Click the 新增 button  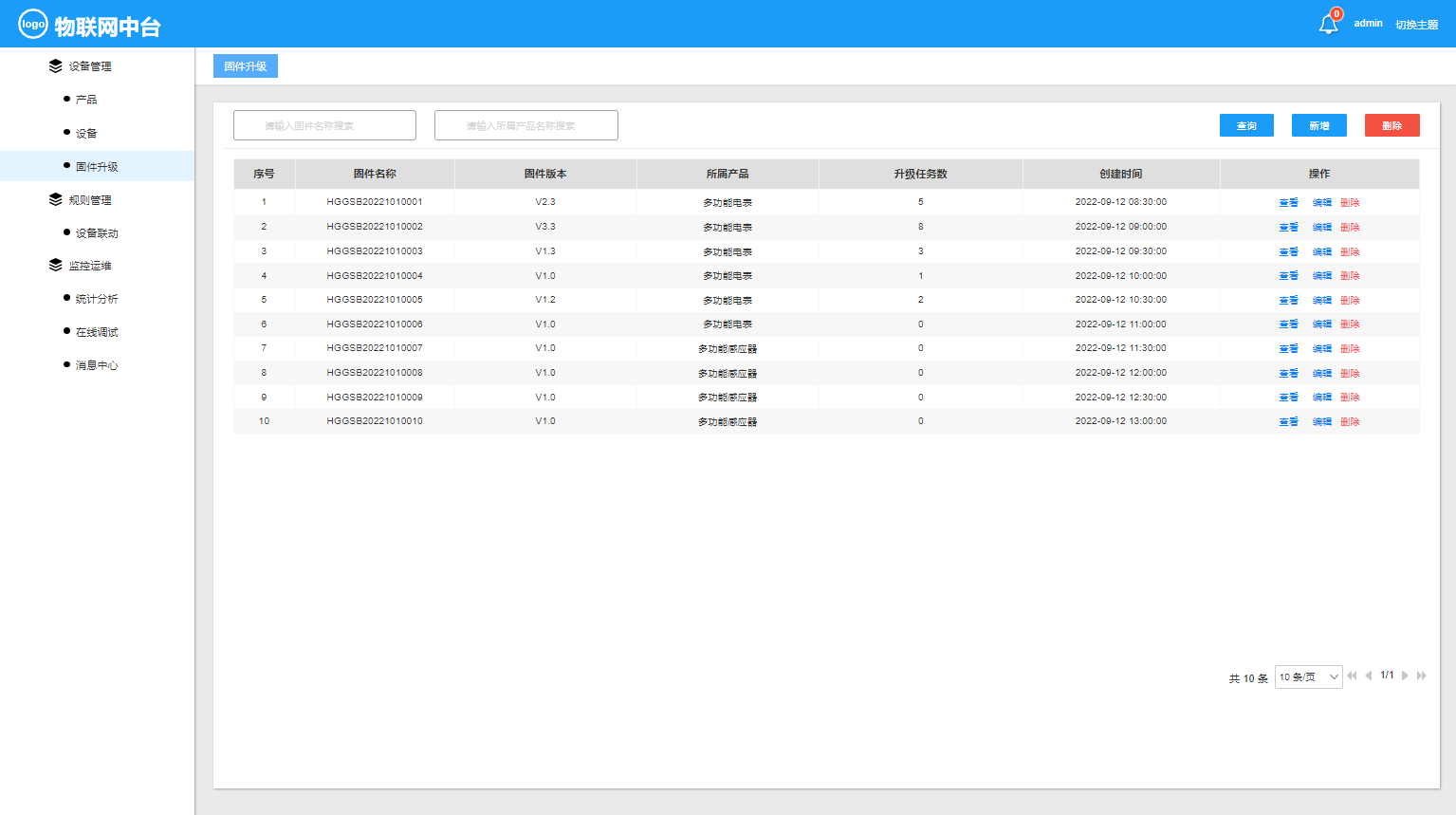click(1318, 125)
